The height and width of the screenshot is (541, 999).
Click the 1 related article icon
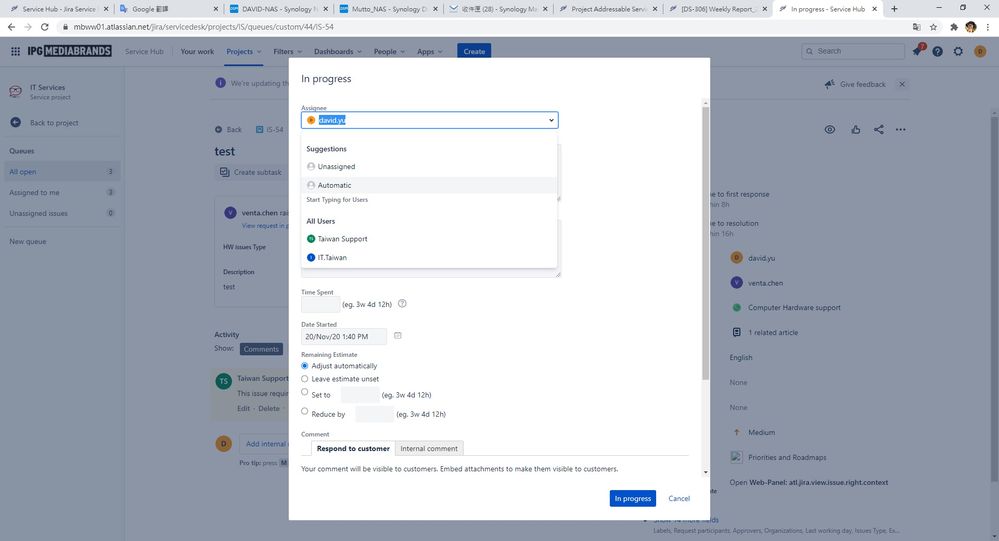coord(737,332)
